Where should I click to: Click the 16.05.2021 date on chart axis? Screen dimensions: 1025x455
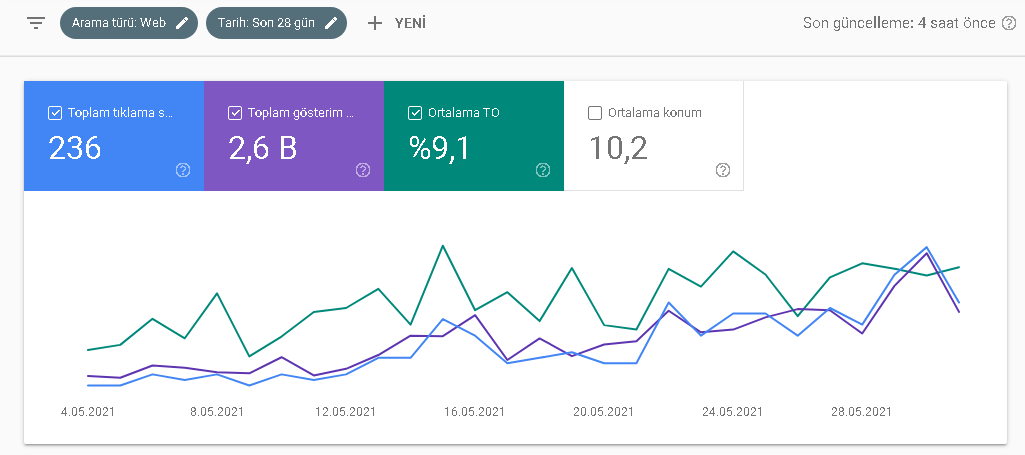[475, 412]
